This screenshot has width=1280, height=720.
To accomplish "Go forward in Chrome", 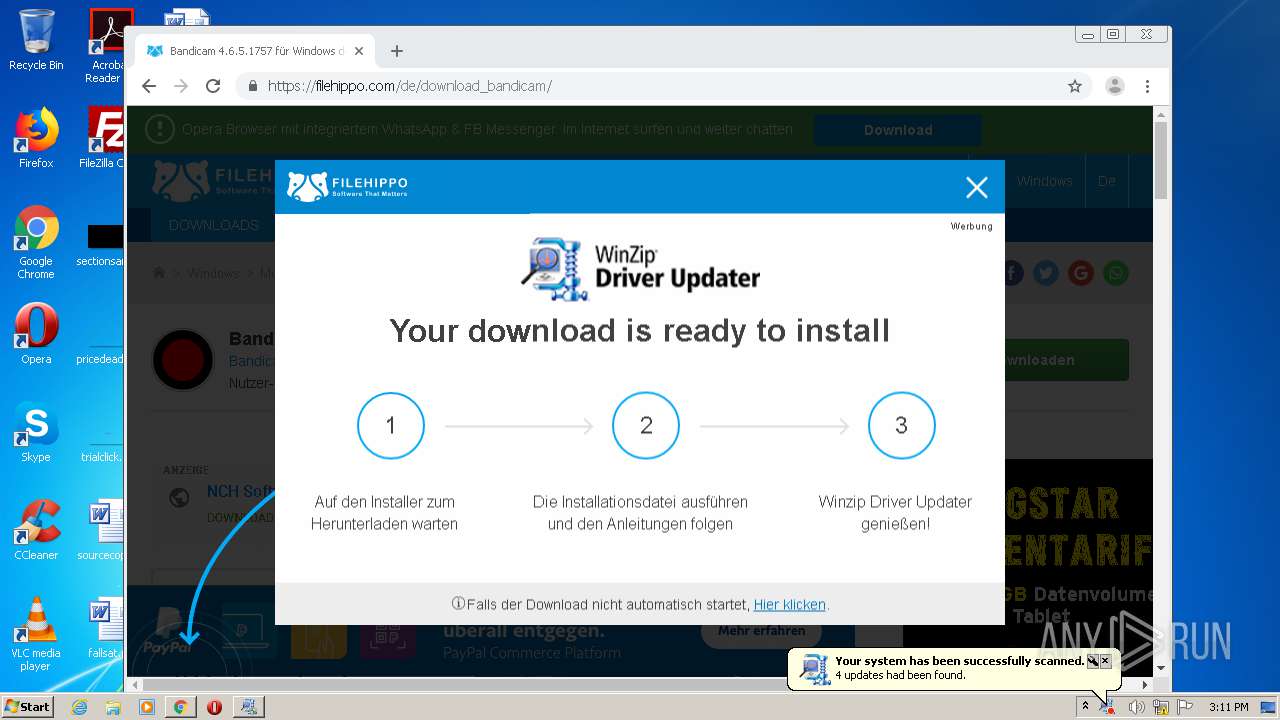I will pos(181,86).
